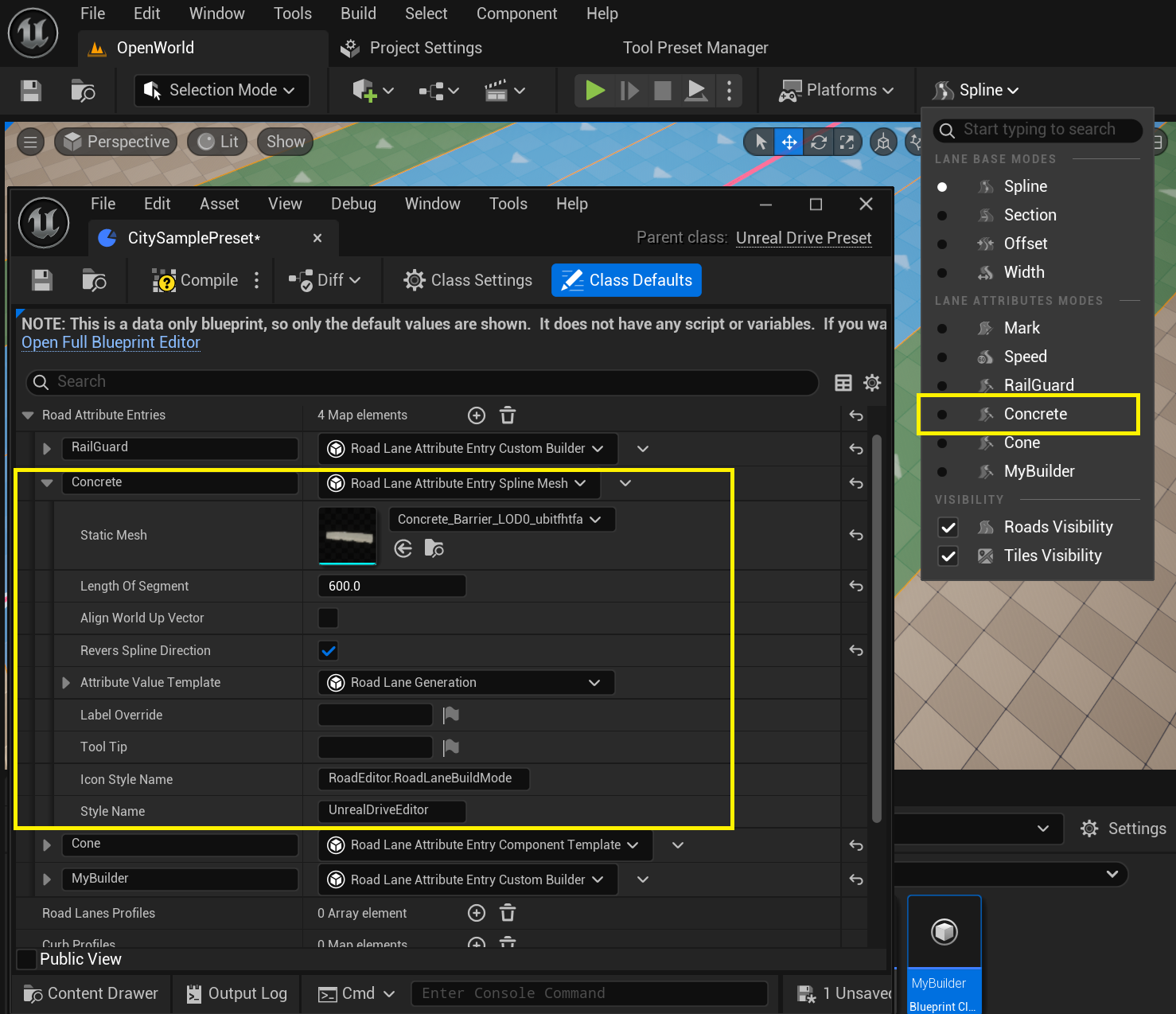Open the Build menu in main menu bar

(358, 14)
